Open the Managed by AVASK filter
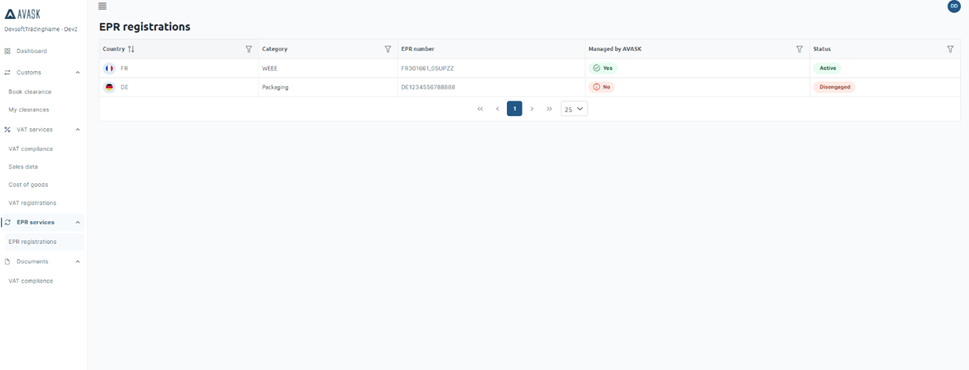This screenshot has width=969, height=370. pyautogui.click(x=799, y=49)
